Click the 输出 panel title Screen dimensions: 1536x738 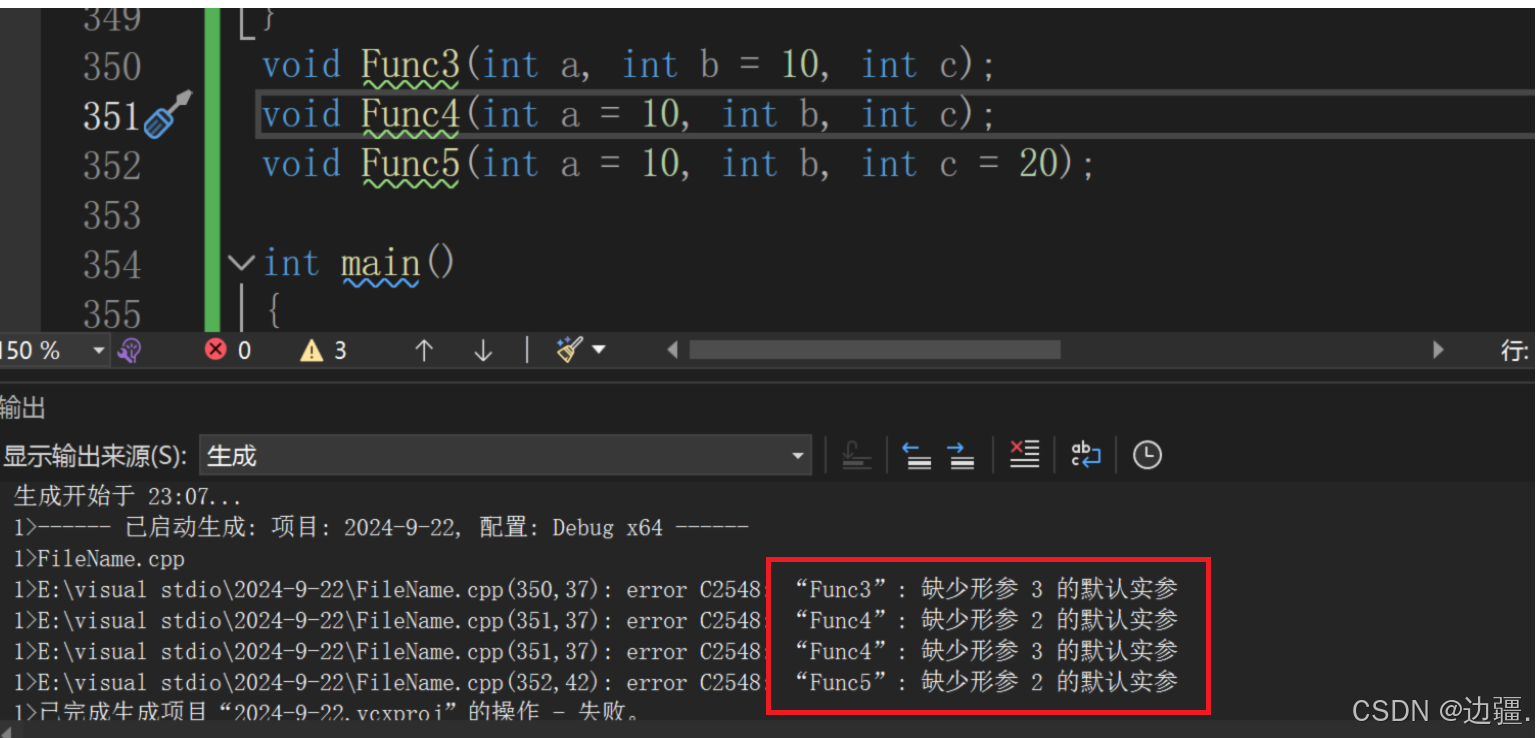pos(22,407)
